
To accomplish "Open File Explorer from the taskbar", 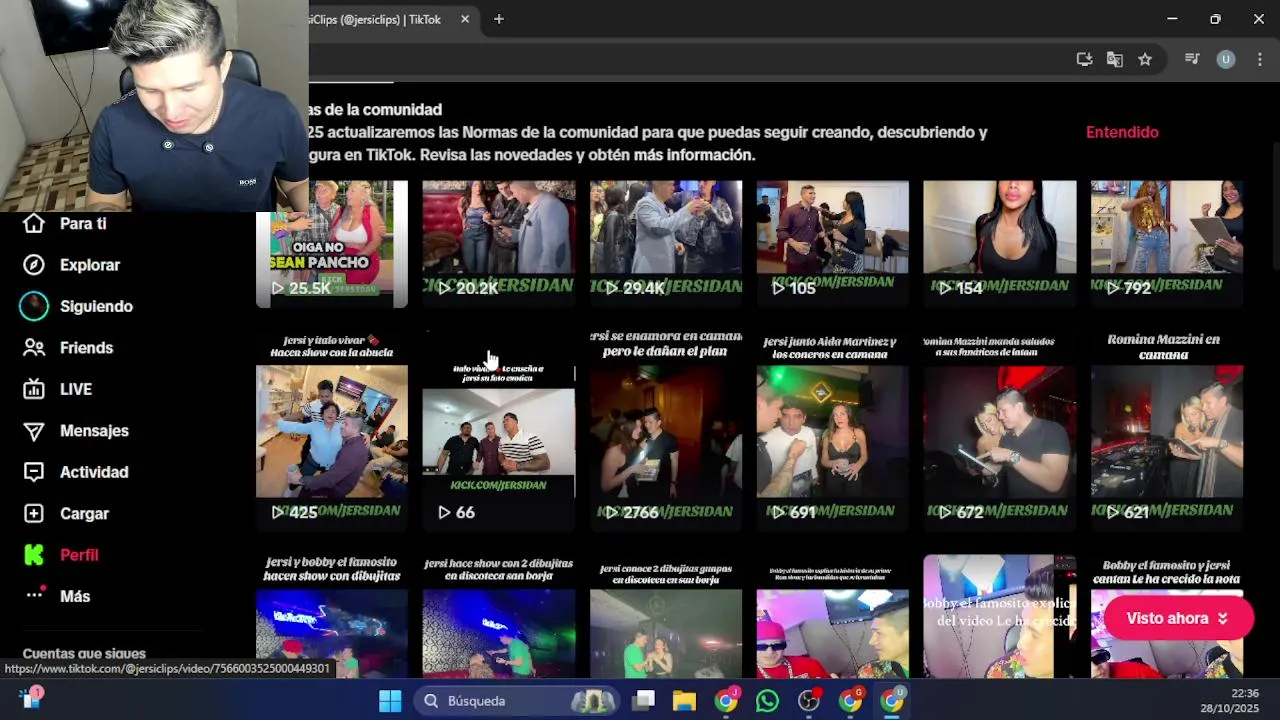I will click(x=684, y=701).
